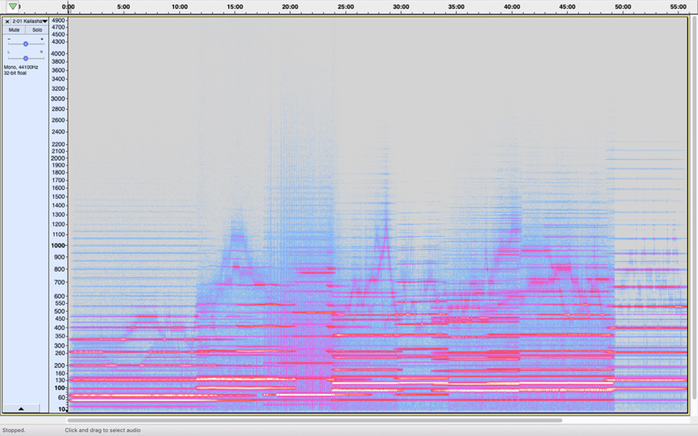698x436 pixels.
Task: Click the 55:00 mark on the timeline ruler
Action: (678, 7)
